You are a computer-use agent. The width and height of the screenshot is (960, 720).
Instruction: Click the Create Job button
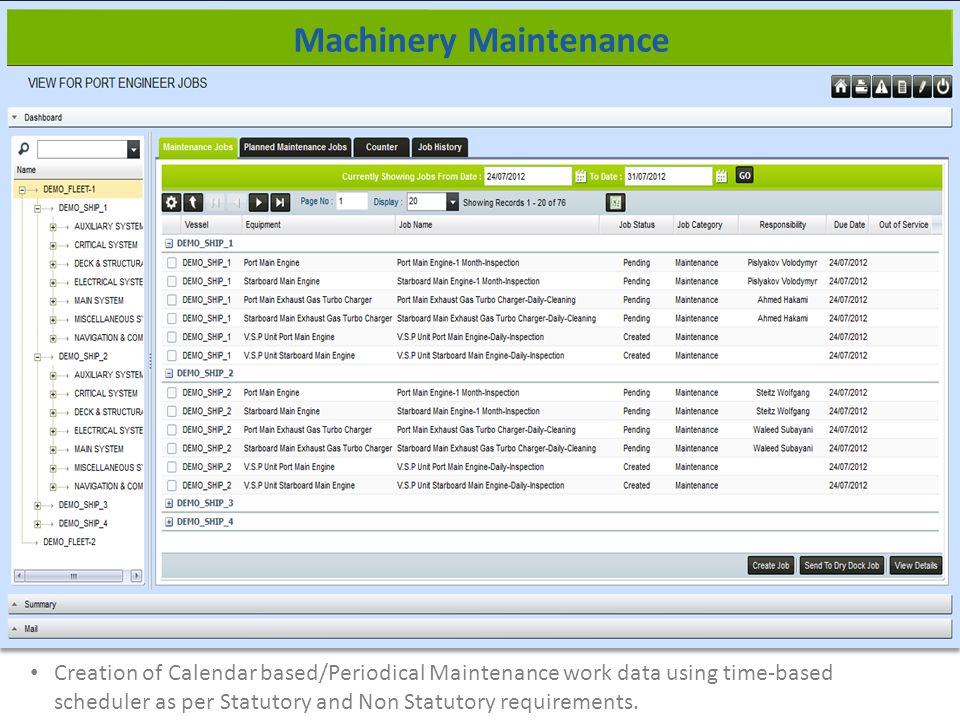tap(771, 566)
